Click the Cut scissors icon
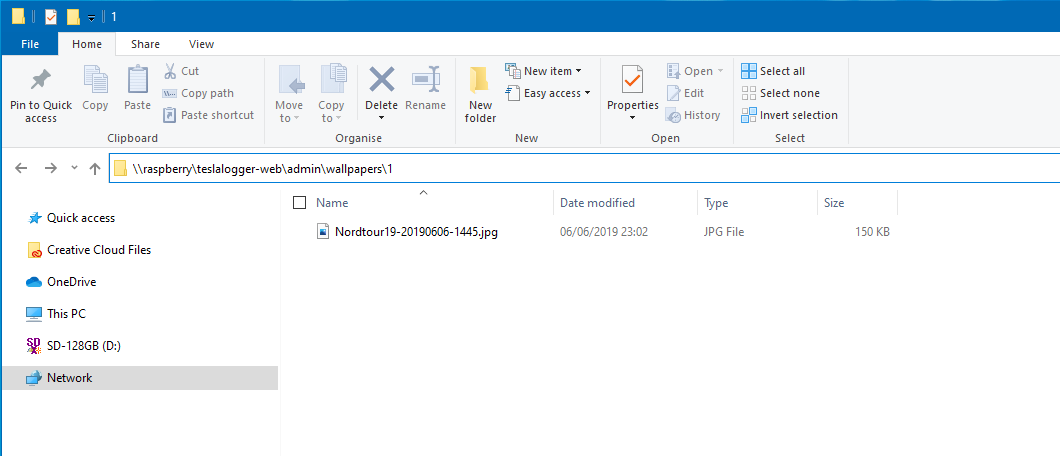 169,71
